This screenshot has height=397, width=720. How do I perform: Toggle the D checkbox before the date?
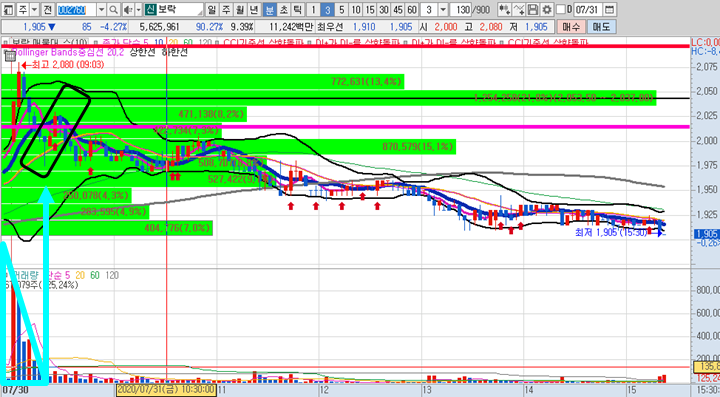point(561,9)
